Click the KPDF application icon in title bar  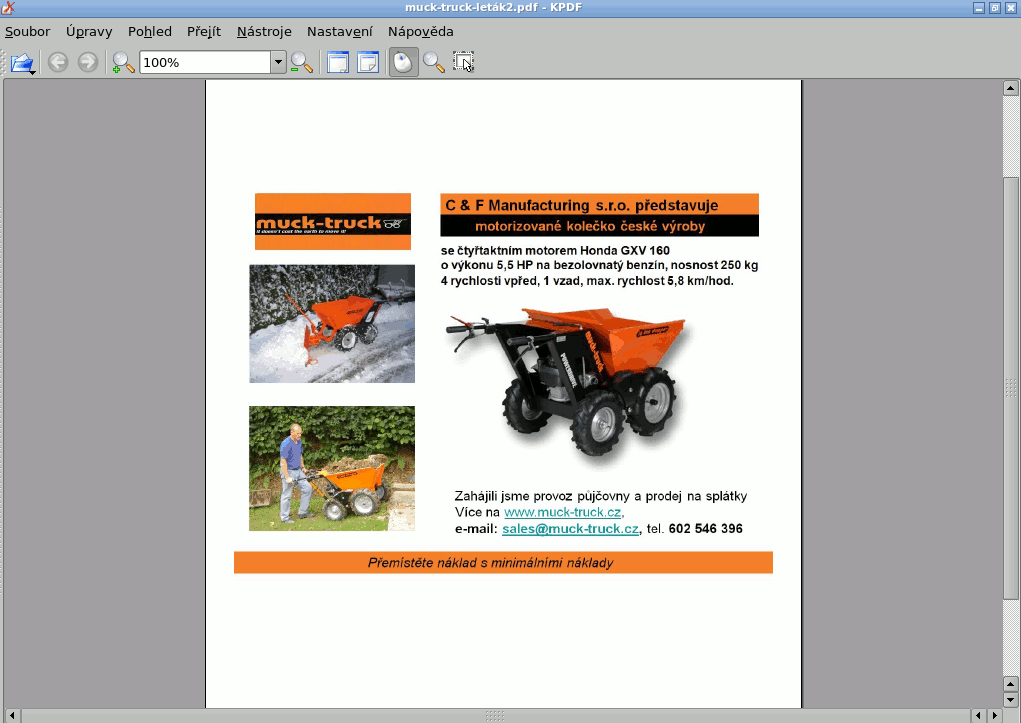tap(8, 8)
